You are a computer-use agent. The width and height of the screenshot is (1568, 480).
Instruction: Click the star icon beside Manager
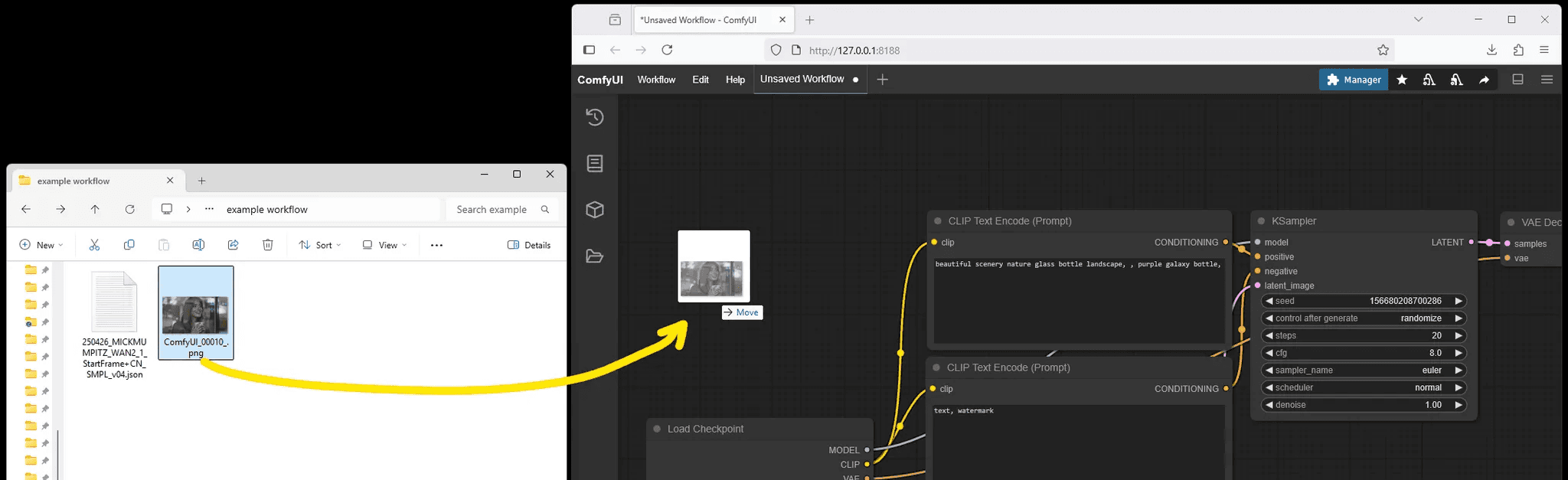pos(1402,80)
